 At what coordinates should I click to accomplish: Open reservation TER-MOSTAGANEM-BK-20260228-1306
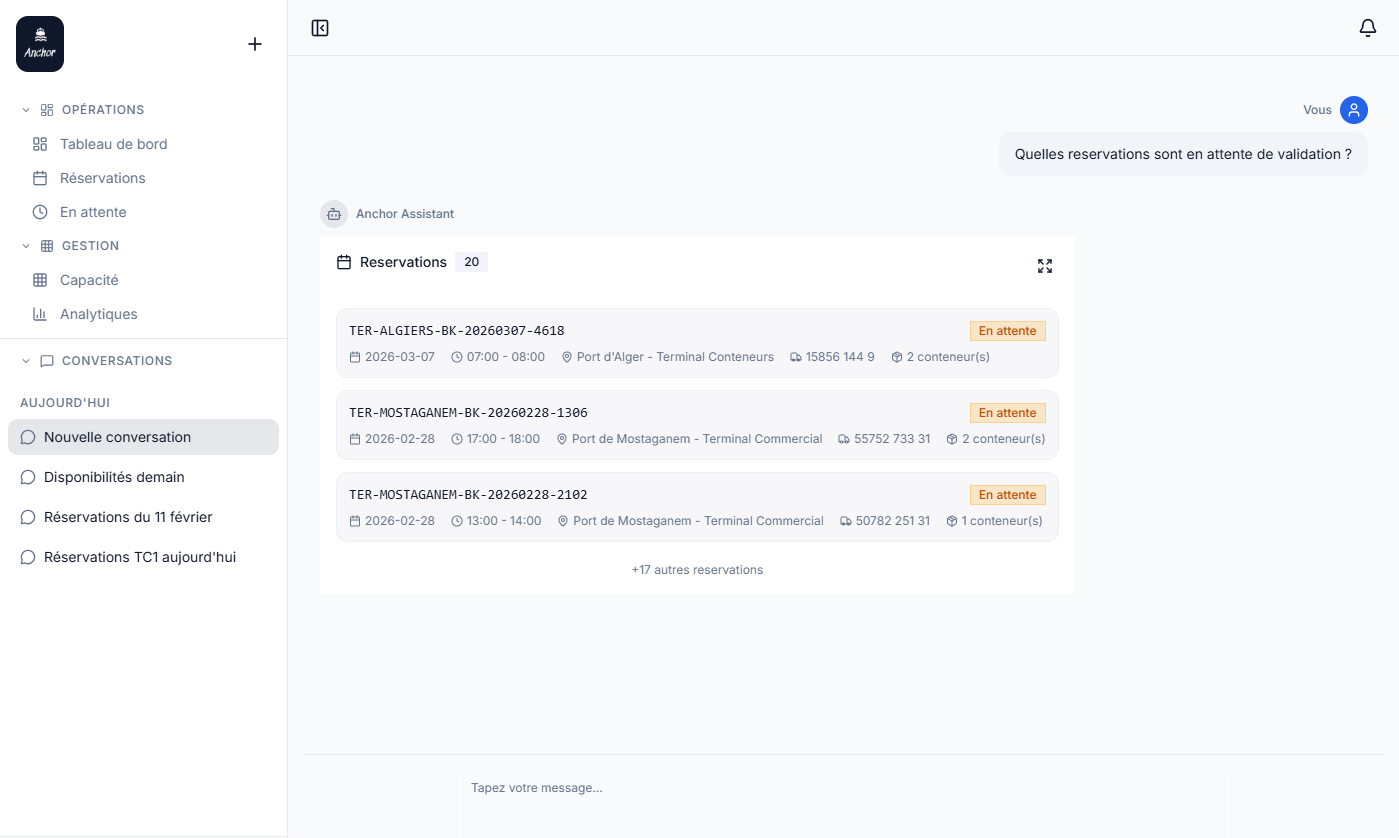click(697, 425)
